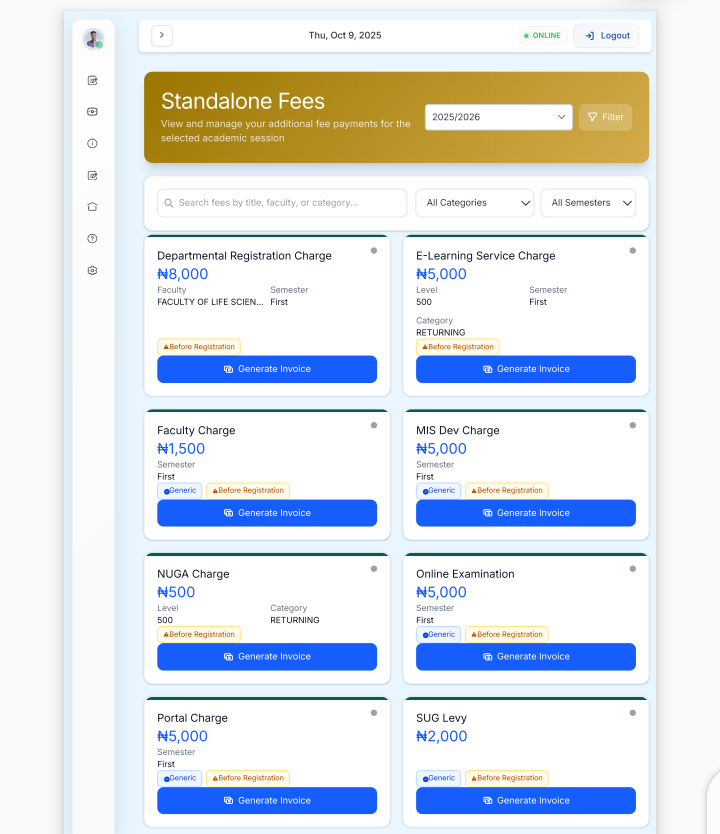The width and height of the screenshot is (720, 834).
Task: Generate Invoice for MIS Dev Charge
Action: tap(525, 513)
